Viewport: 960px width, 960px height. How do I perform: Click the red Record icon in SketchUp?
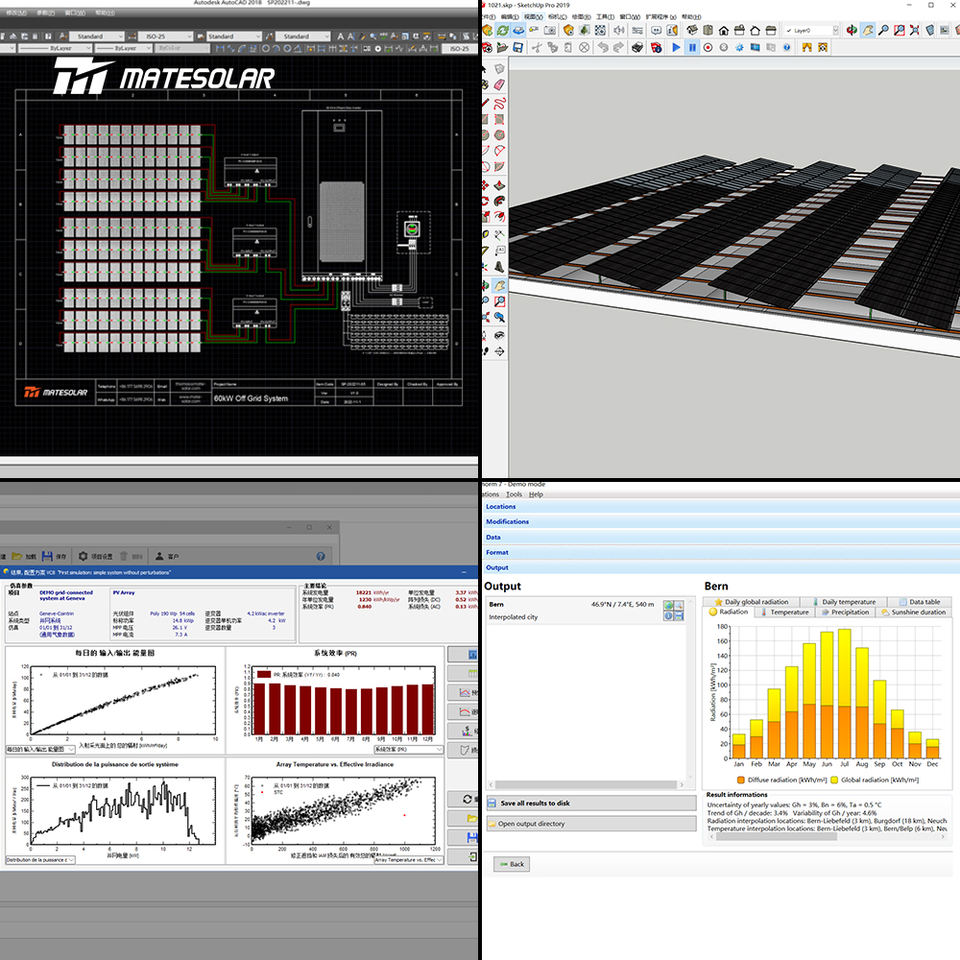point(708,47)
